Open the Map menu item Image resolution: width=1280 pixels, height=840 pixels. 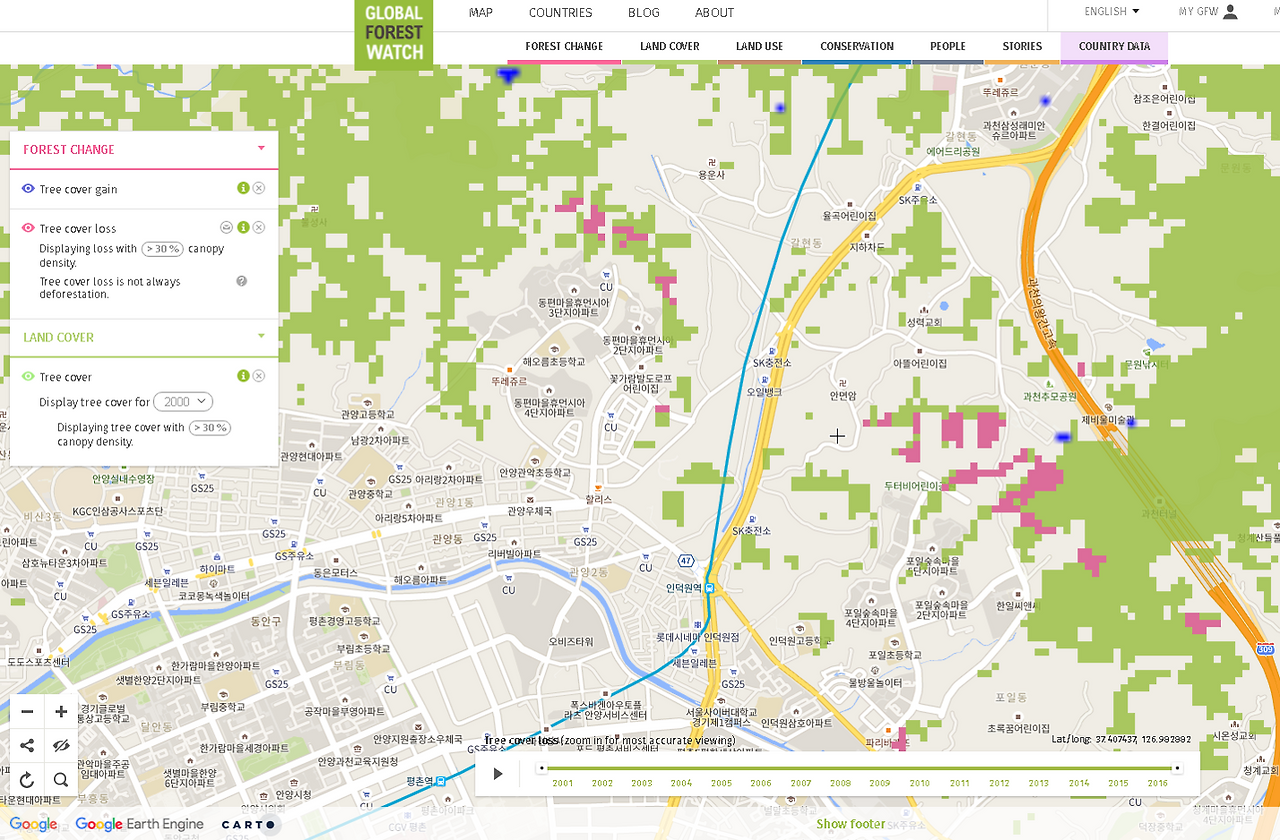click(481, 13)
